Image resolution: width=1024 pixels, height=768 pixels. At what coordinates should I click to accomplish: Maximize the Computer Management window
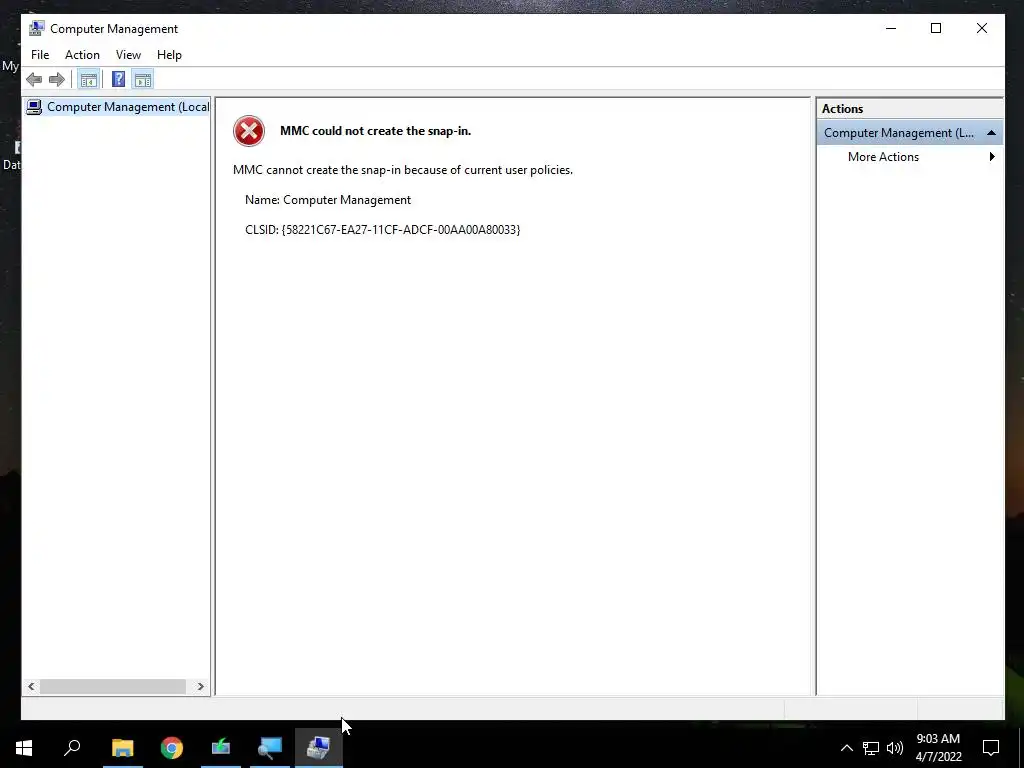(x=936, y=28)
